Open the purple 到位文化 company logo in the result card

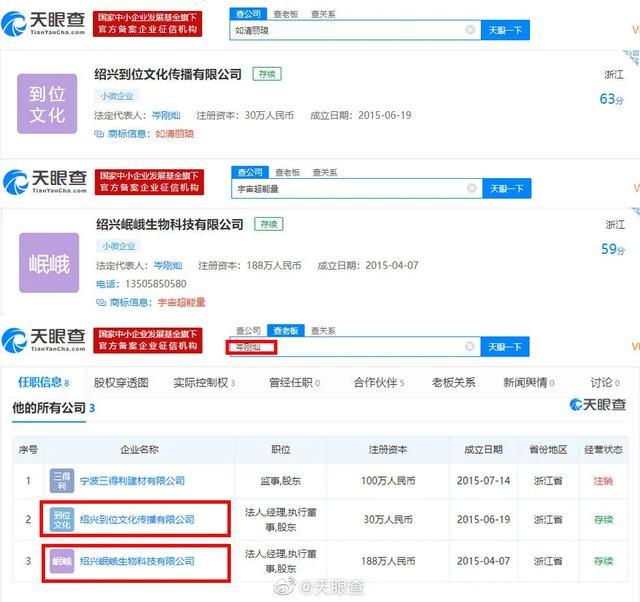47,104
